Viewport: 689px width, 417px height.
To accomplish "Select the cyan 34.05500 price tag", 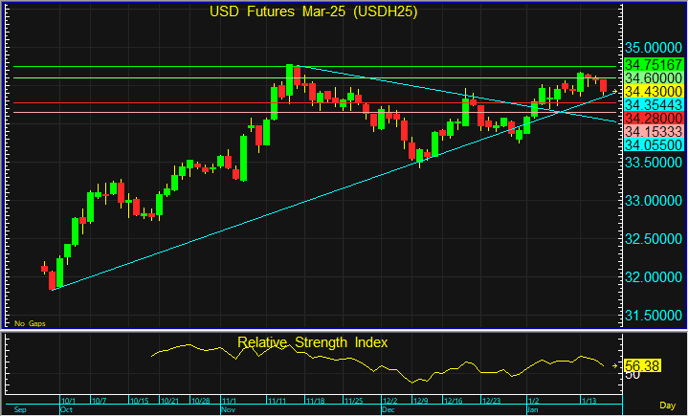I will tap(647, 145).
